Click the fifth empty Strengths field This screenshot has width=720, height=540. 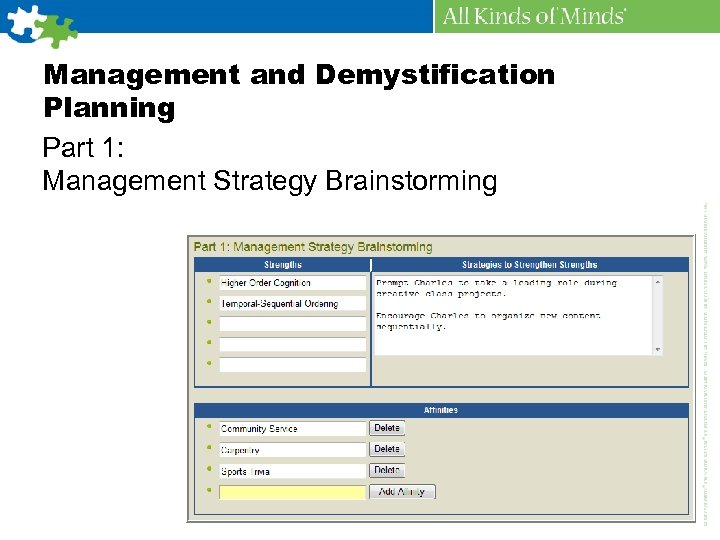292,365
